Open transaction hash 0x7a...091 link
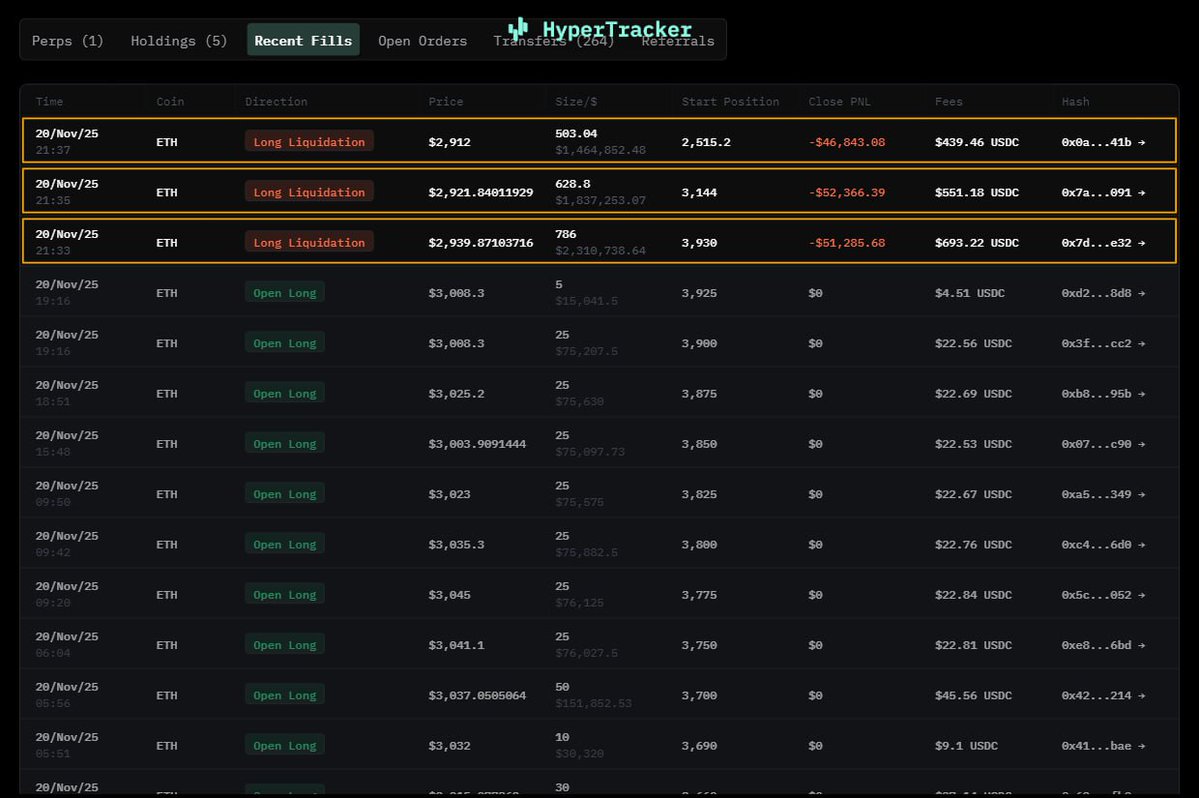The image size is (1199, 798). coord(1103,192)
